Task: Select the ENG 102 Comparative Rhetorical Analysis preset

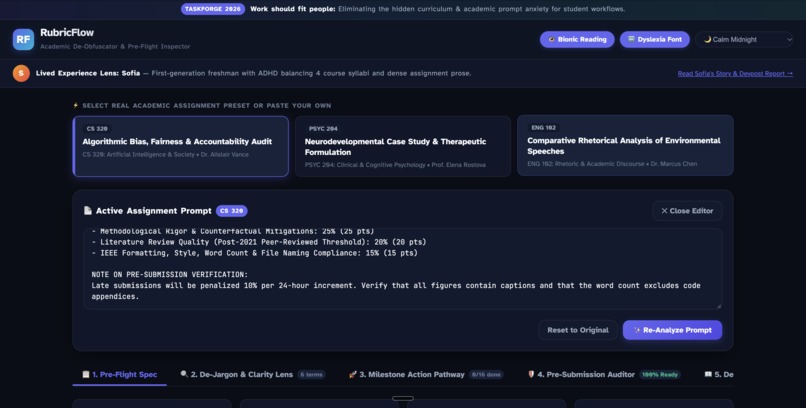Action: (x=625, y=146)
